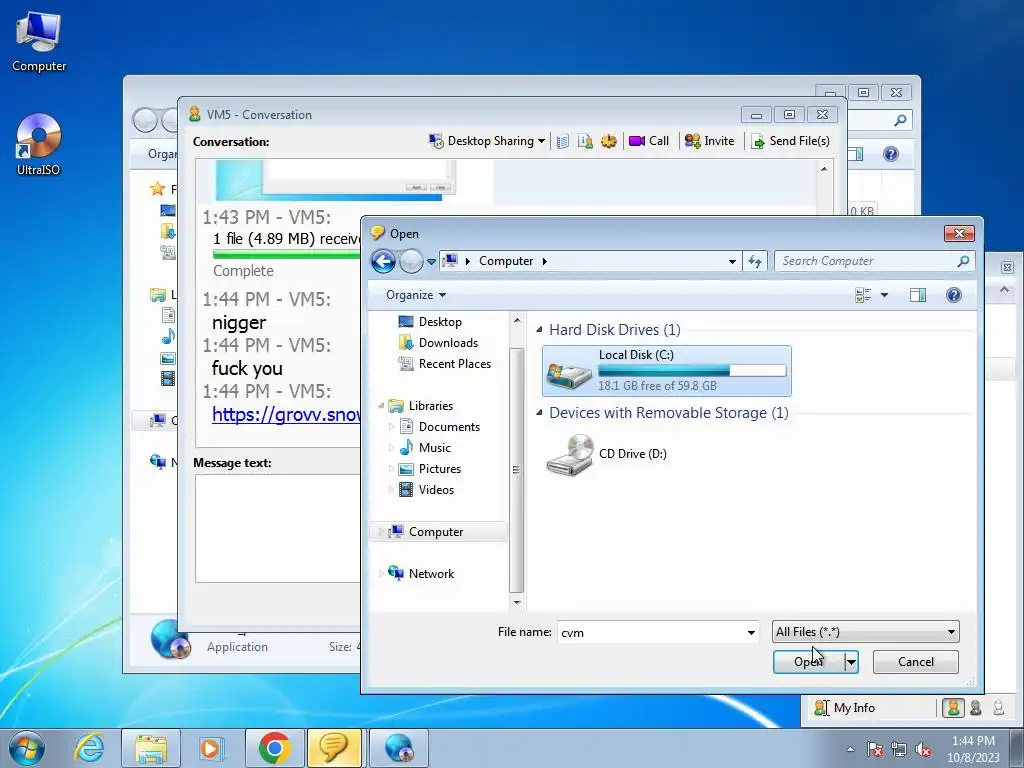1024x768 pixels.
Task: Open the Computer desktop icon
Action: pyautogui.click(x=39, y=42)
